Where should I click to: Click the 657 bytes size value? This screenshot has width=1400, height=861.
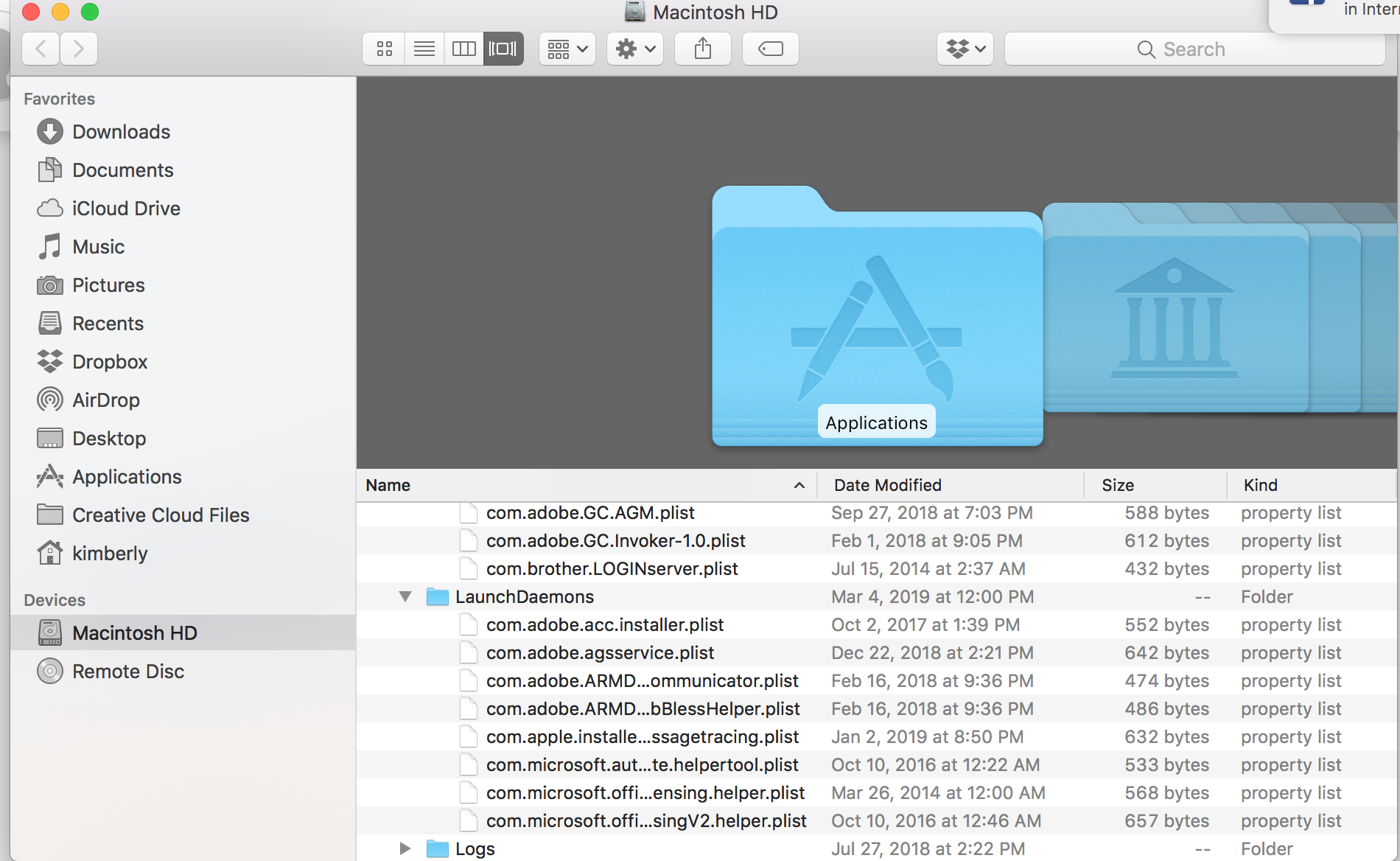[1166, 820]
